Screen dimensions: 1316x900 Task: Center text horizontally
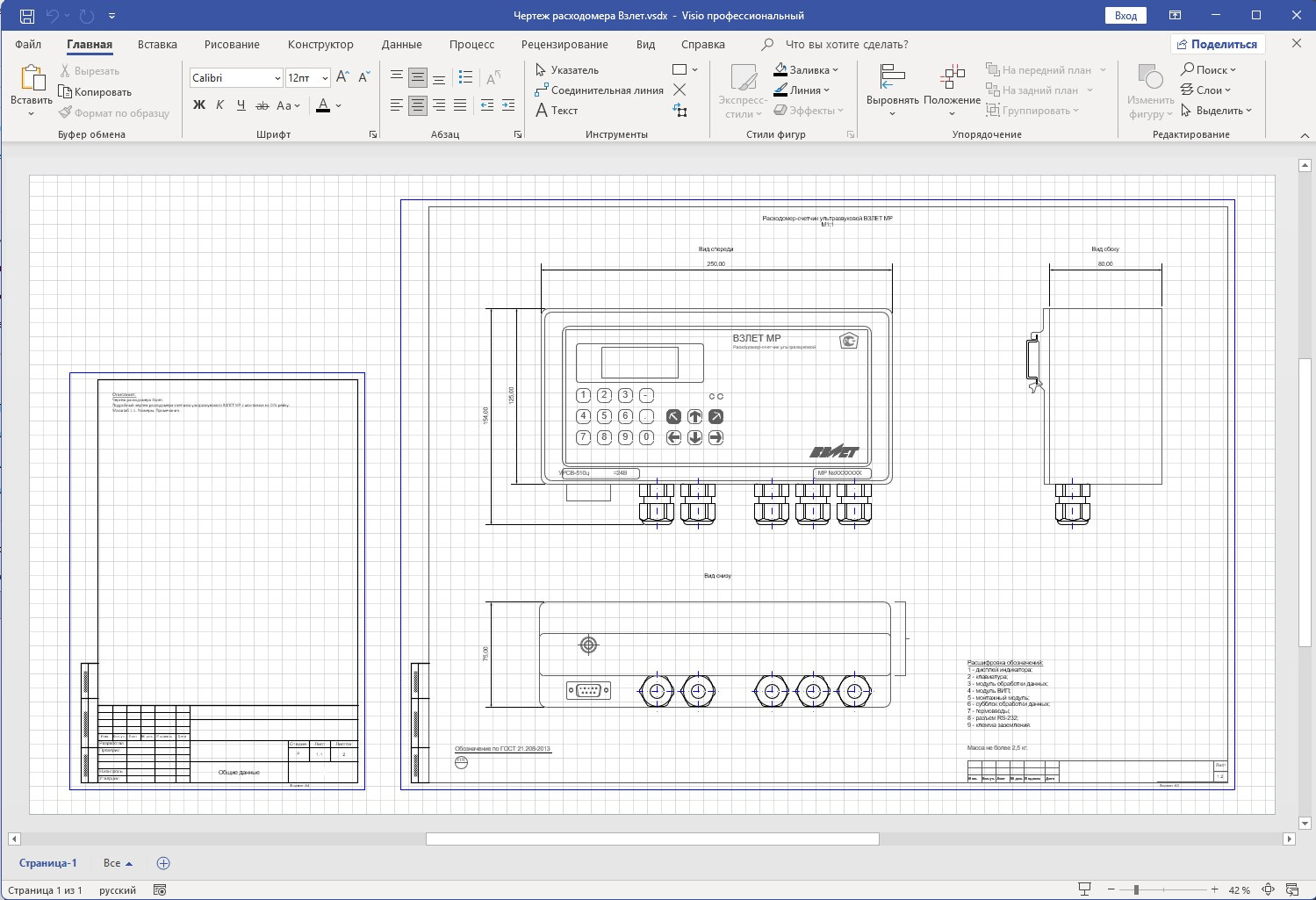(x=418, y=106)
